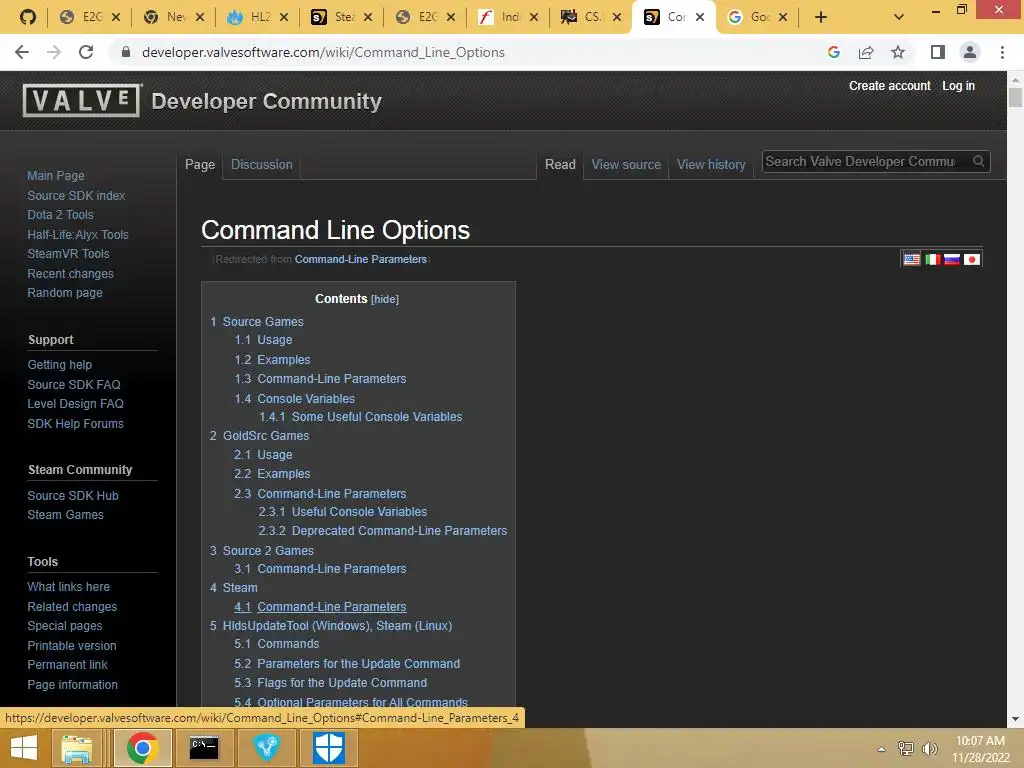The image size is (1024, 768).
Task: Open Source SDK index link
Action: [x=76, y=195]
